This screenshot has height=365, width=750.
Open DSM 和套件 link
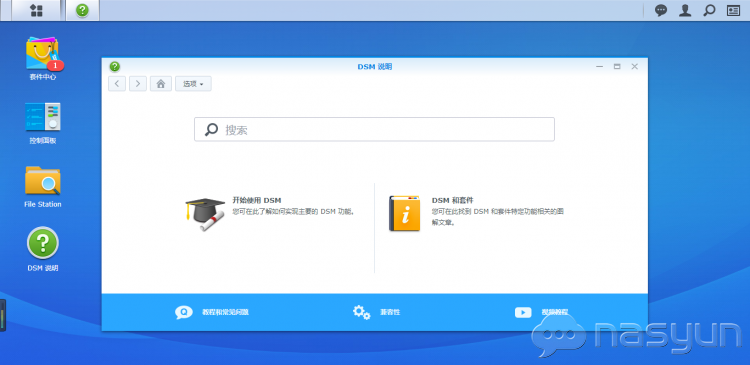(452, 200)
